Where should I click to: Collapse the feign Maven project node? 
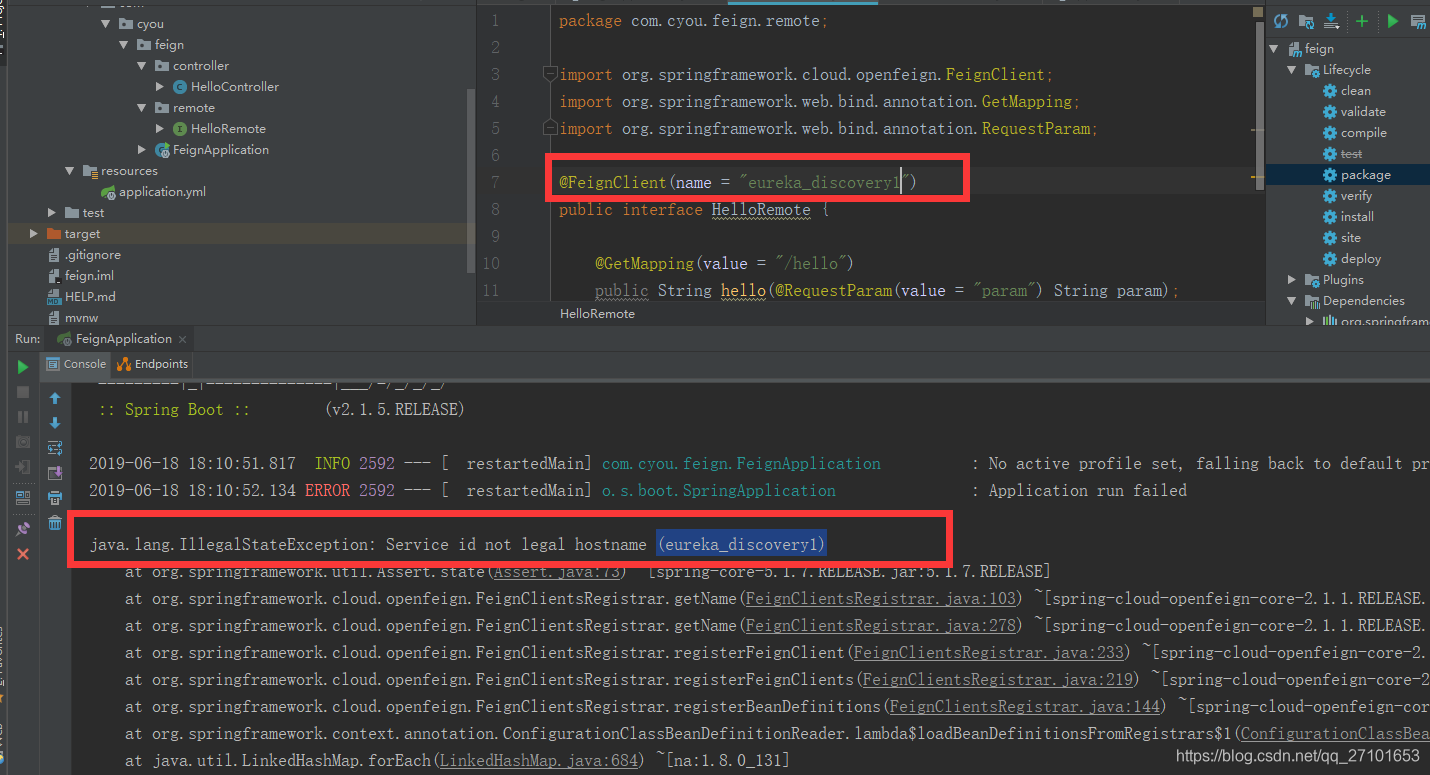click(x=1274, y=49)
